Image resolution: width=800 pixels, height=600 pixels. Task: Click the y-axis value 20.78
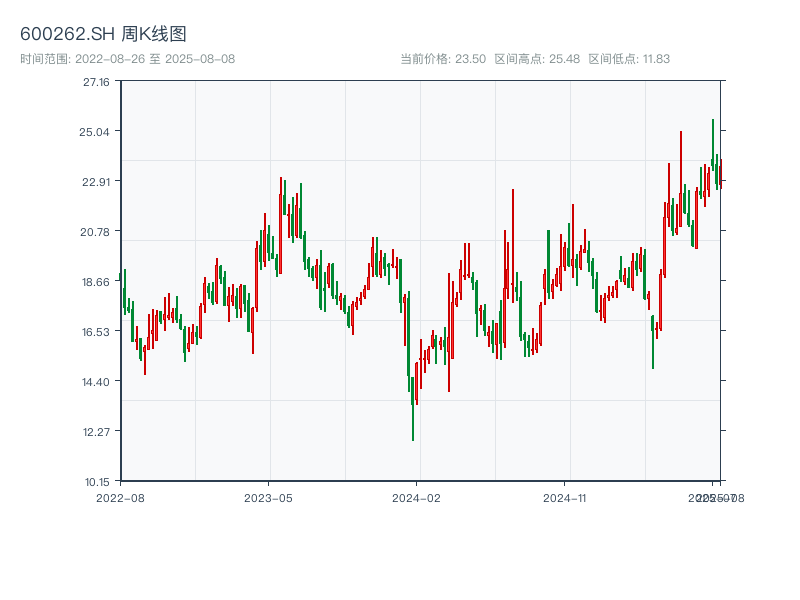point(95,232)
